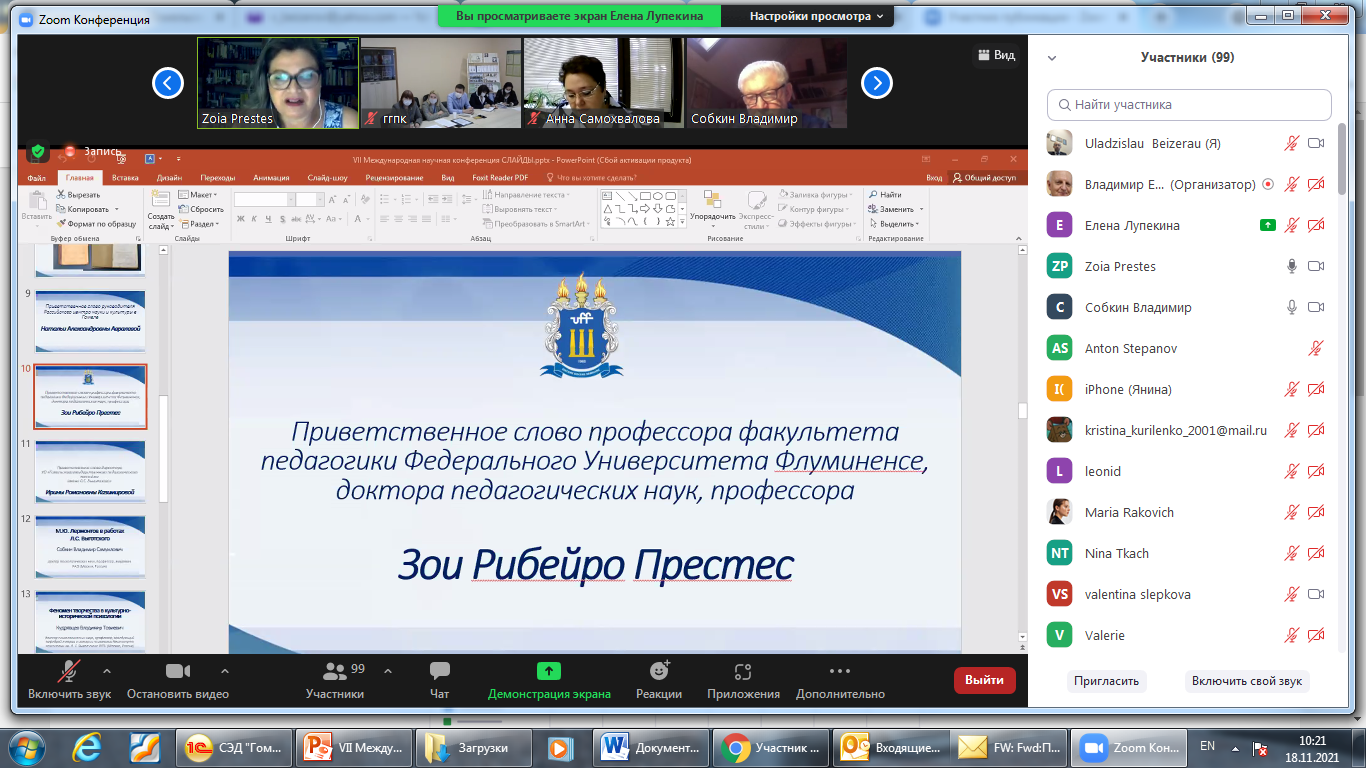Click the Запись recording indicator

(94, 152)
